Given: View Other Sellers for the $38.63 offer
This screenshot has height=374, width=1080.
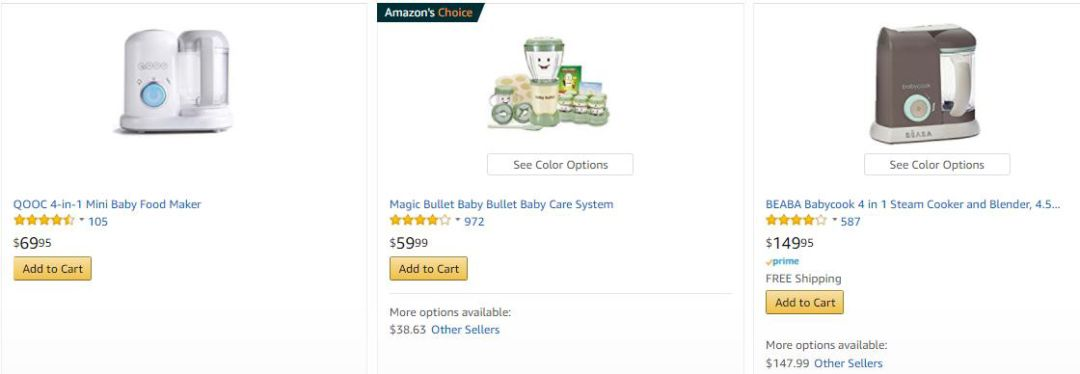Looking at the screenshot, I should [x=466, y=330].
